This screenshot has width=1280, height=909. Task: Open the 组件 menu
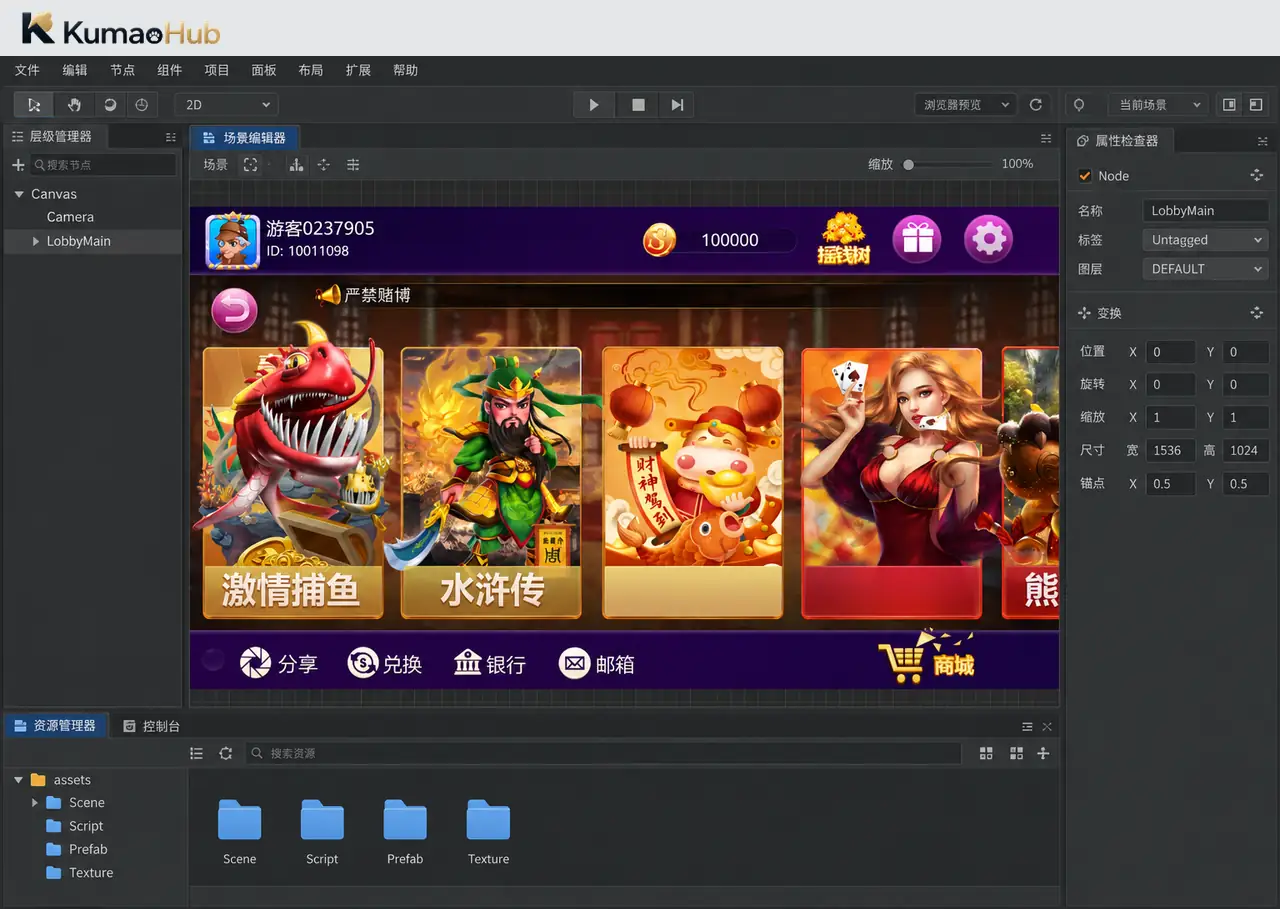click(169, 70)
